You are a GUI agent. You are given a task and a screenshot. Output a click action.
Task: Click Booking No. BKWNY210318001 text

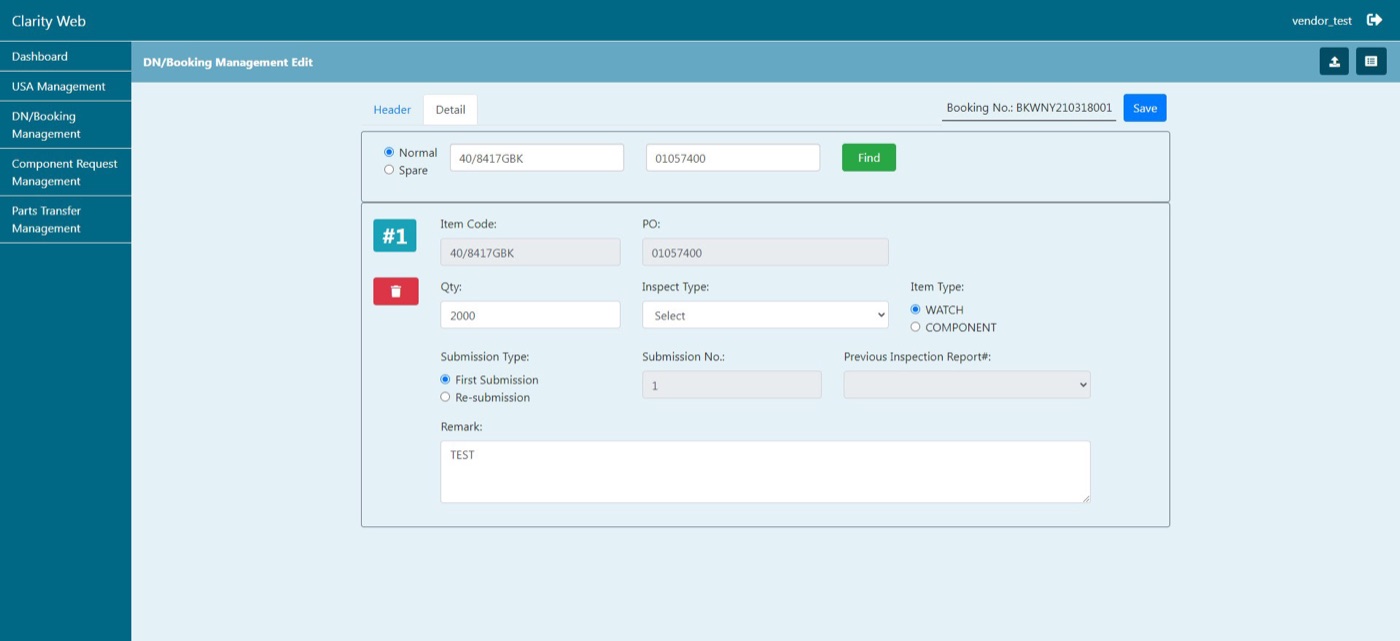[1029, 107]
